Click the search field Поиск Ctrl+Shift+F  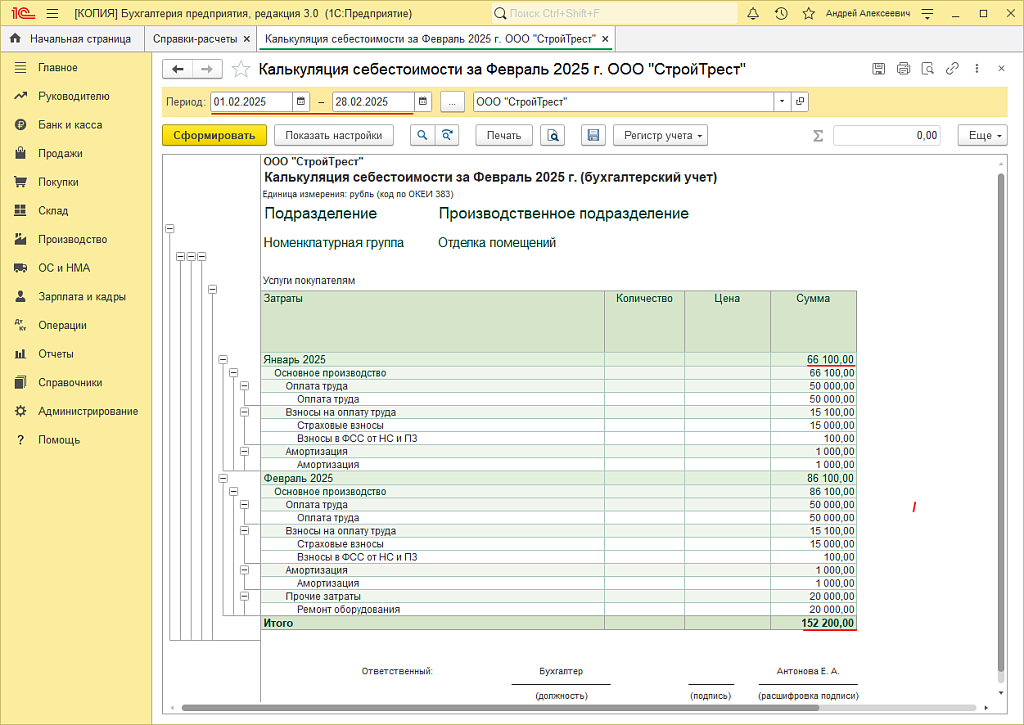(x=614, y=13)
